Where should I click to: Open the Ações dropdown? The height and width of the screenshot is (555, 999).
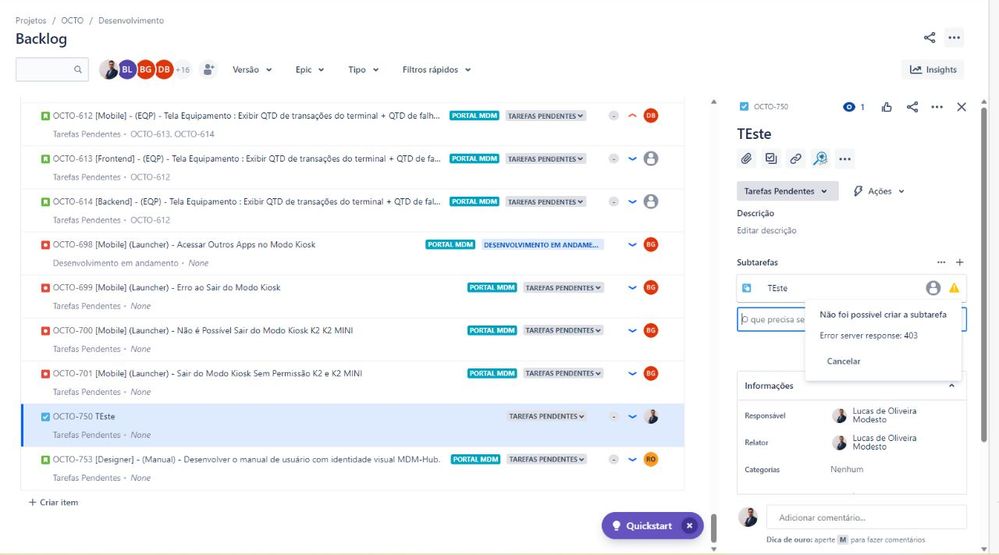(x=879, y=191)
